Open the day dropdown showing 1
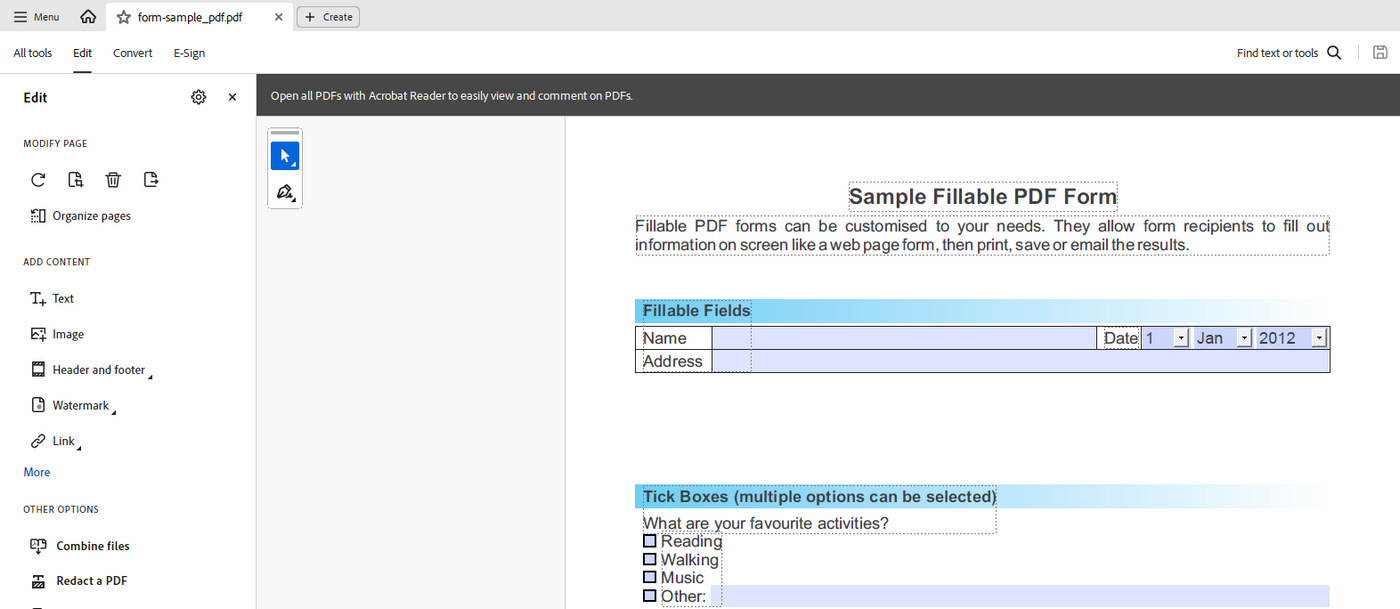1400x609 pixels. (1181, 338)
